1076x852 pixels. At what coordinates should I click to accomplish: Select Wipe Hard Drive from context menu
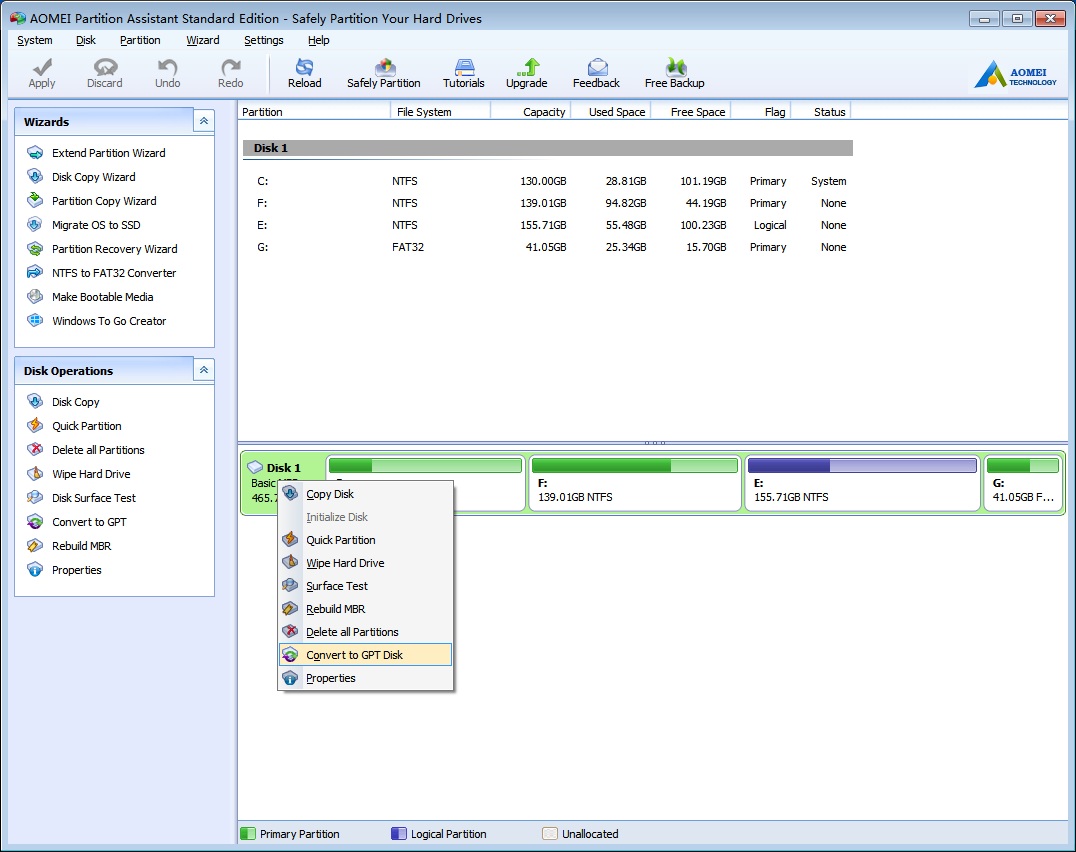click(x=345, y=563)
